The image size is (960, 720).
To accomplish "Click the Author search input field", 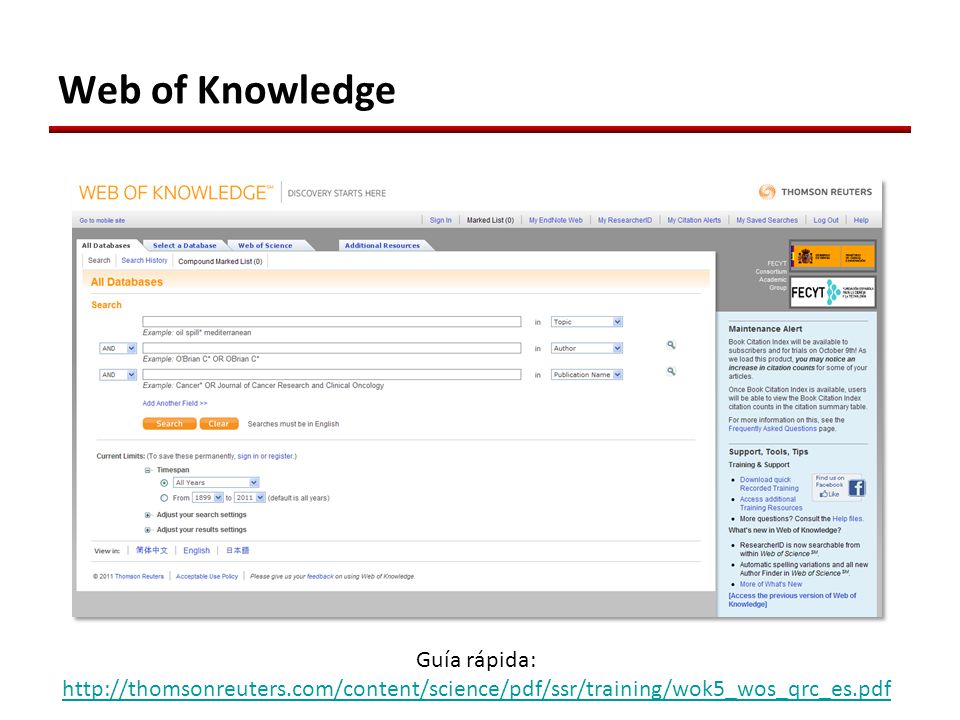I will [332, 348].
